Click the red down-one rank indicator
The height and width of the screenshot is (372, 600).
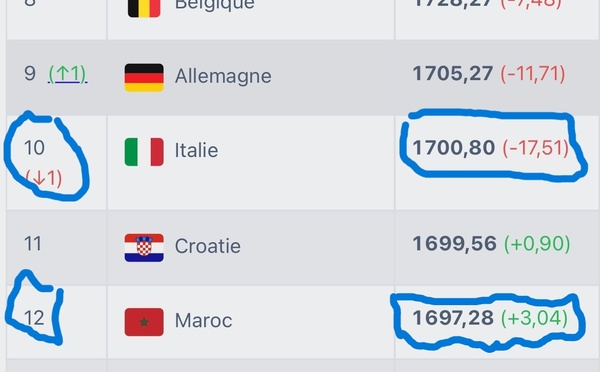click(43, 178)
